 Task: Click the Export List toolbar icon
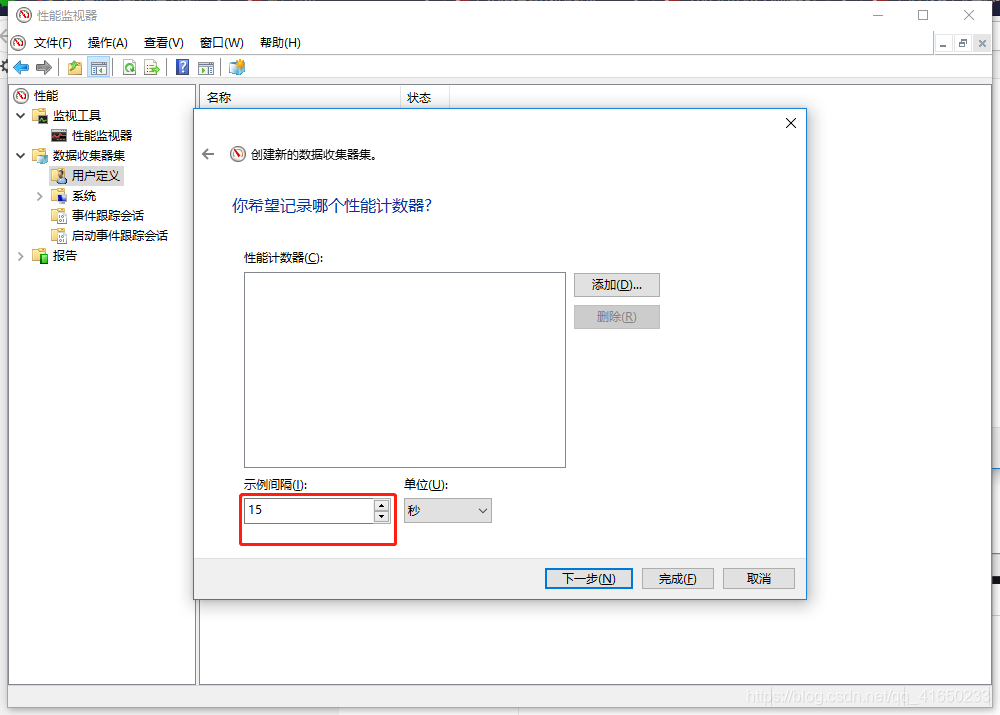[x=152, y=67]
